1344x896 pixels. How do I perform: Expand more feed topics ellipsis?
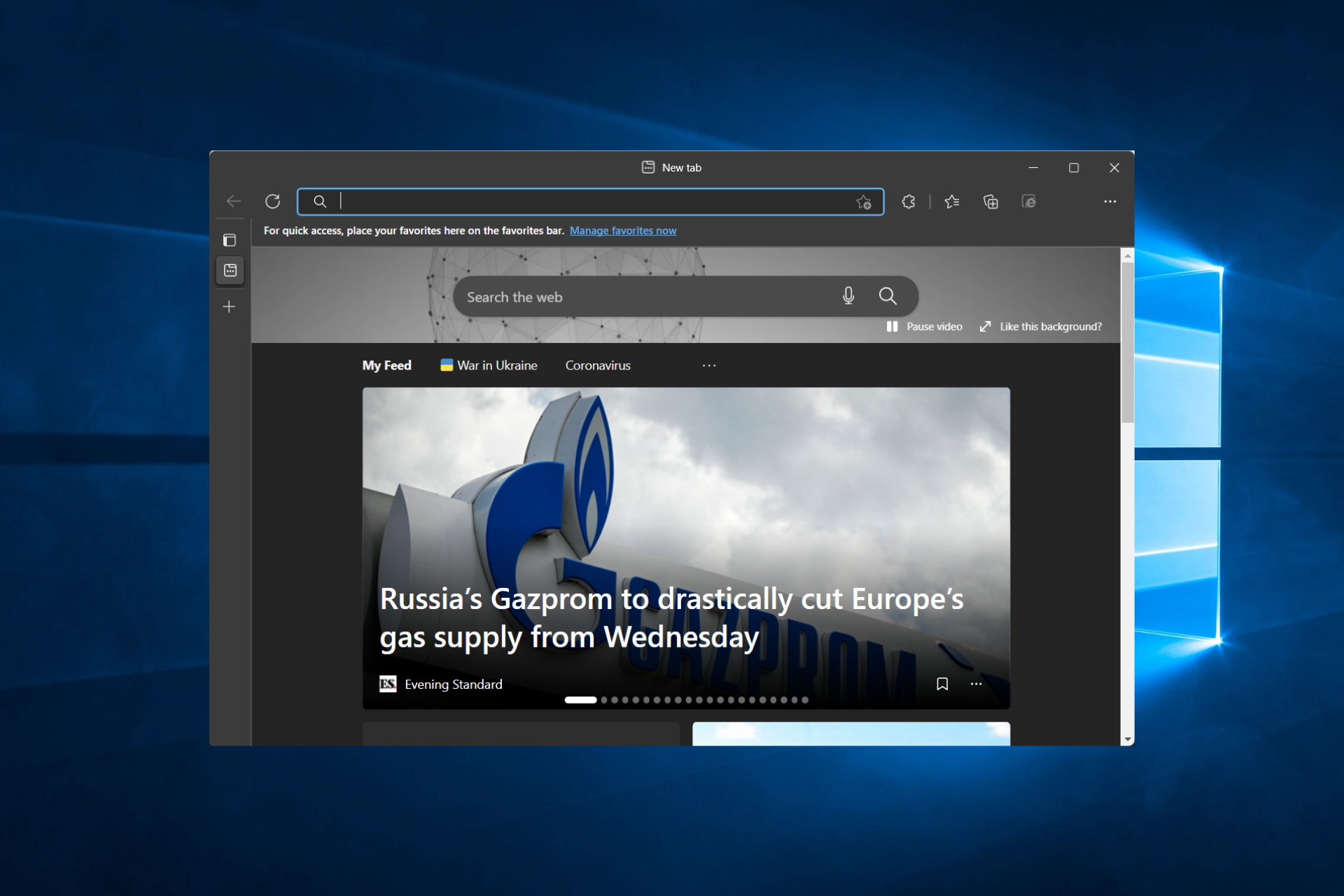point(709,365)
